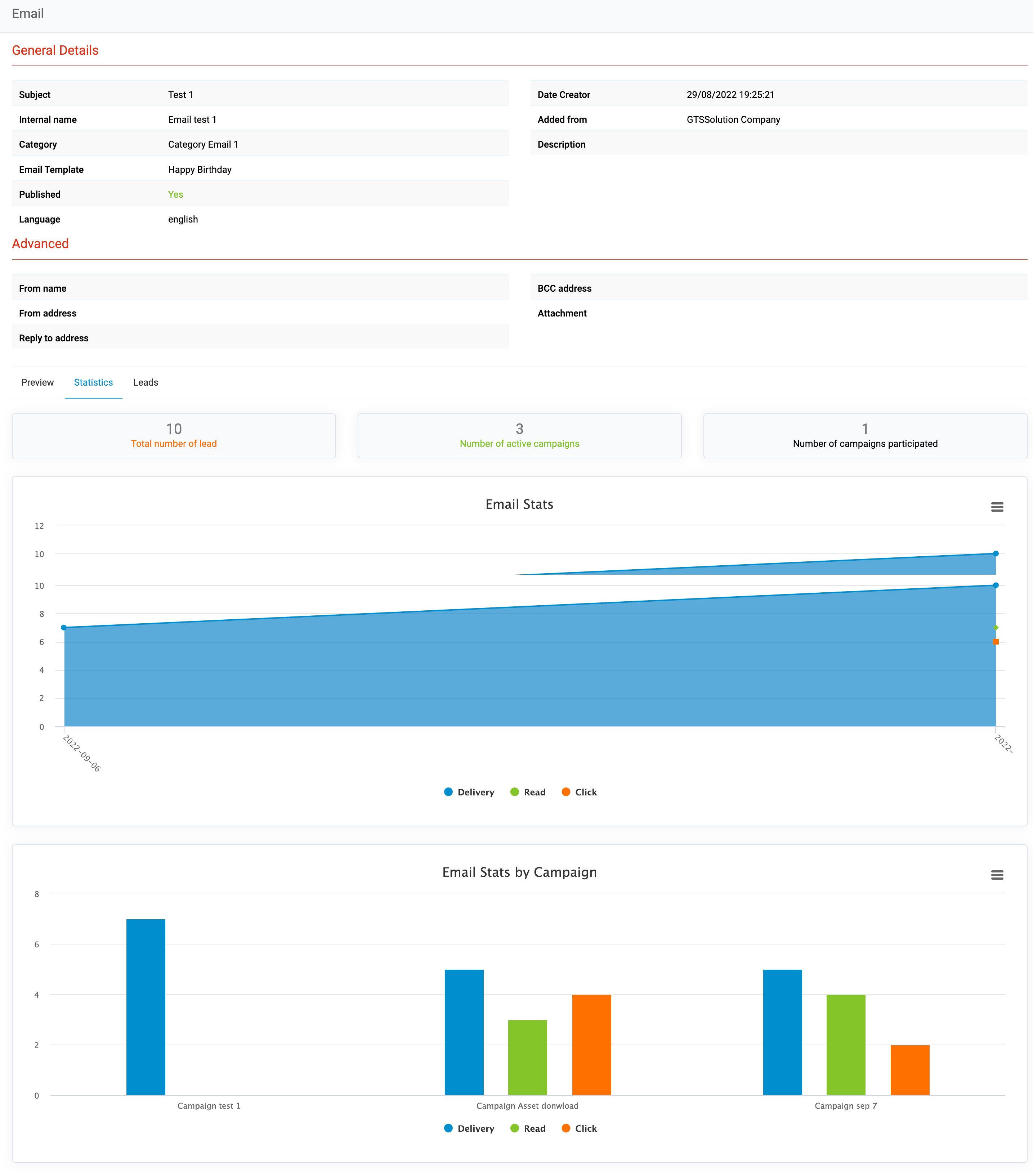
Task: Open Email Stats by Campaign chart menu
Action: pyautogui.click(x=997, y=875)
